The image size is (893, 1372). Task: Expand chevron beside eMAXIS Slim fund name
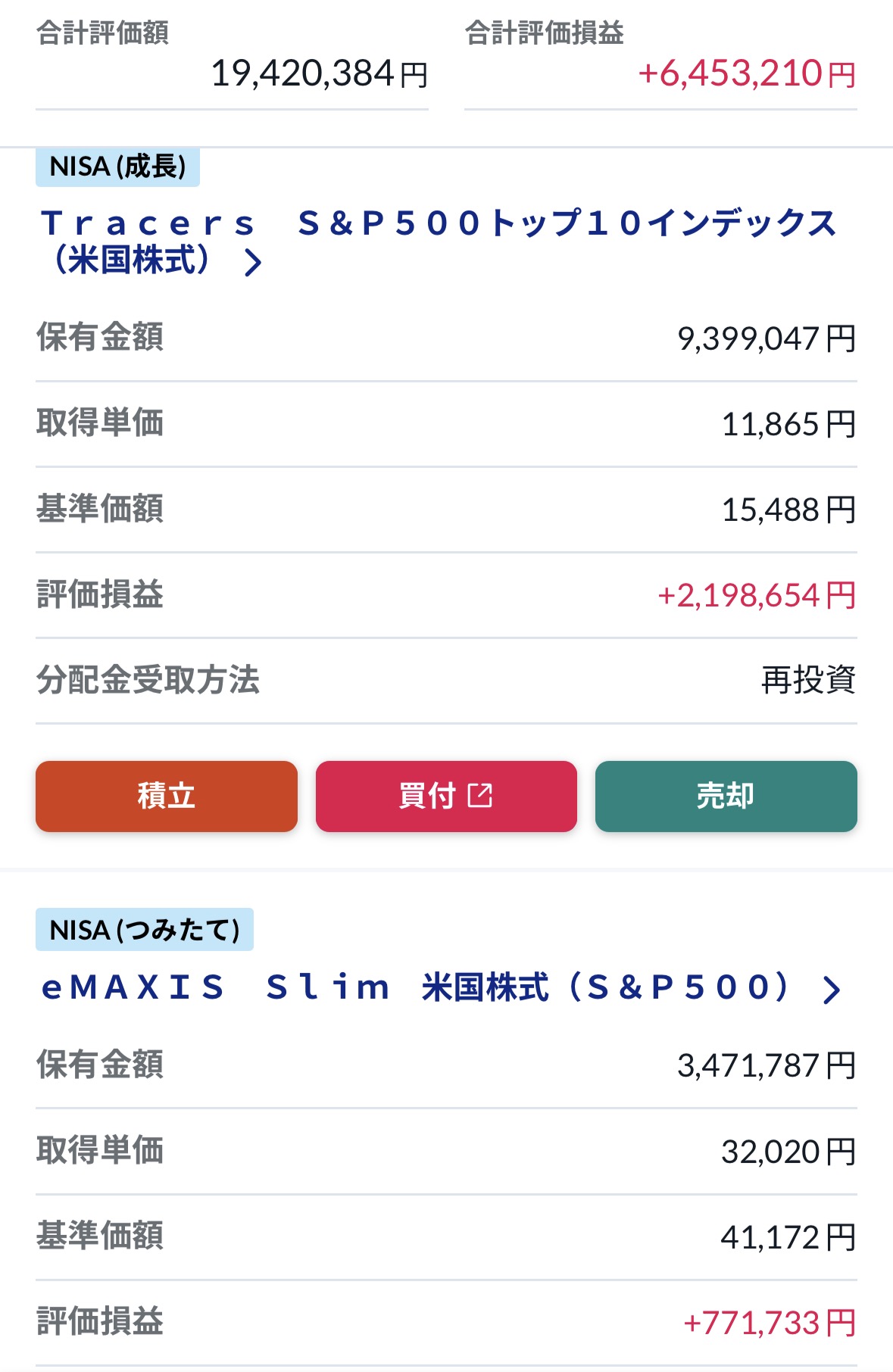point(832,989)
